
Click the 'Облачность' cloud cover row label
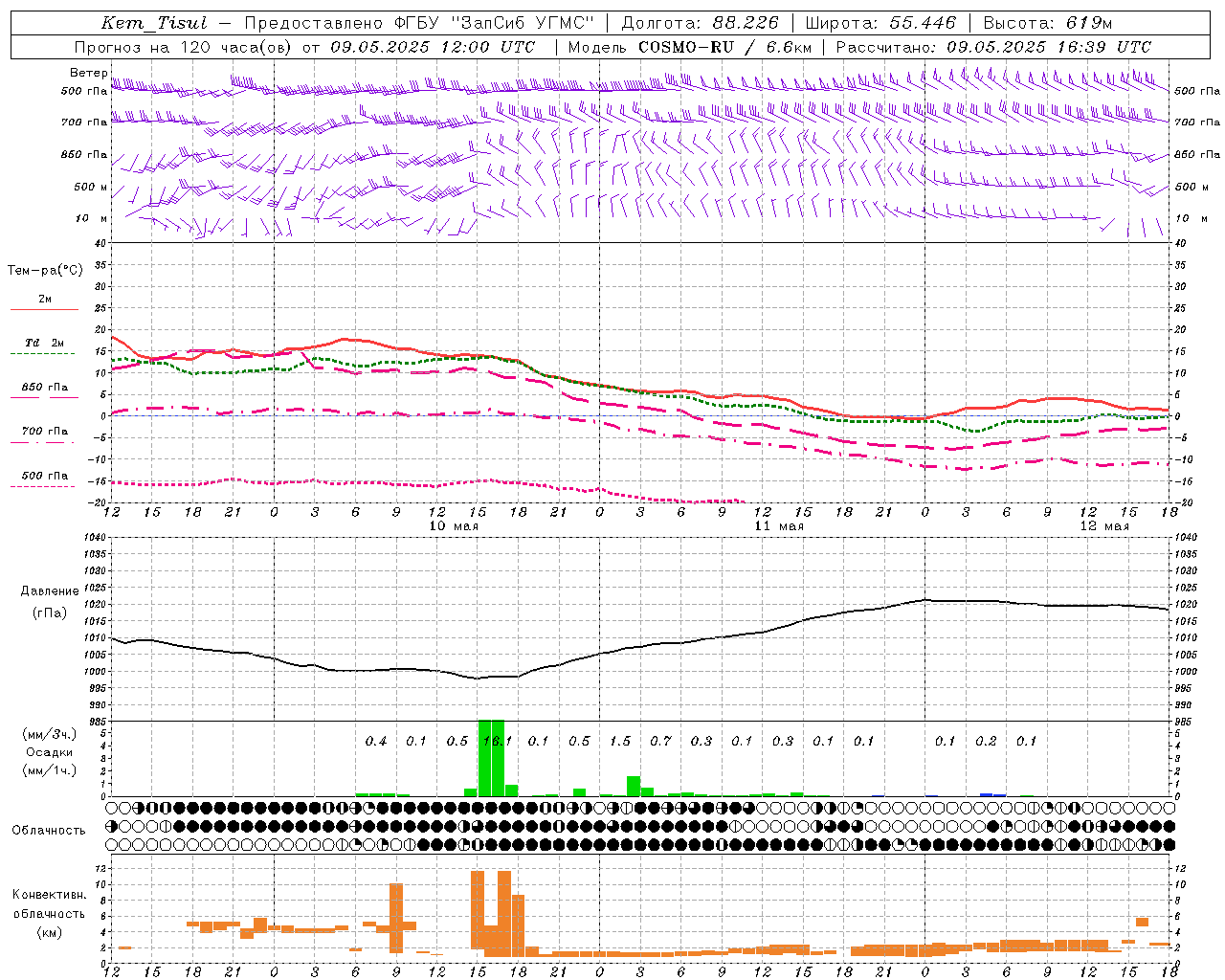(49, 830)
